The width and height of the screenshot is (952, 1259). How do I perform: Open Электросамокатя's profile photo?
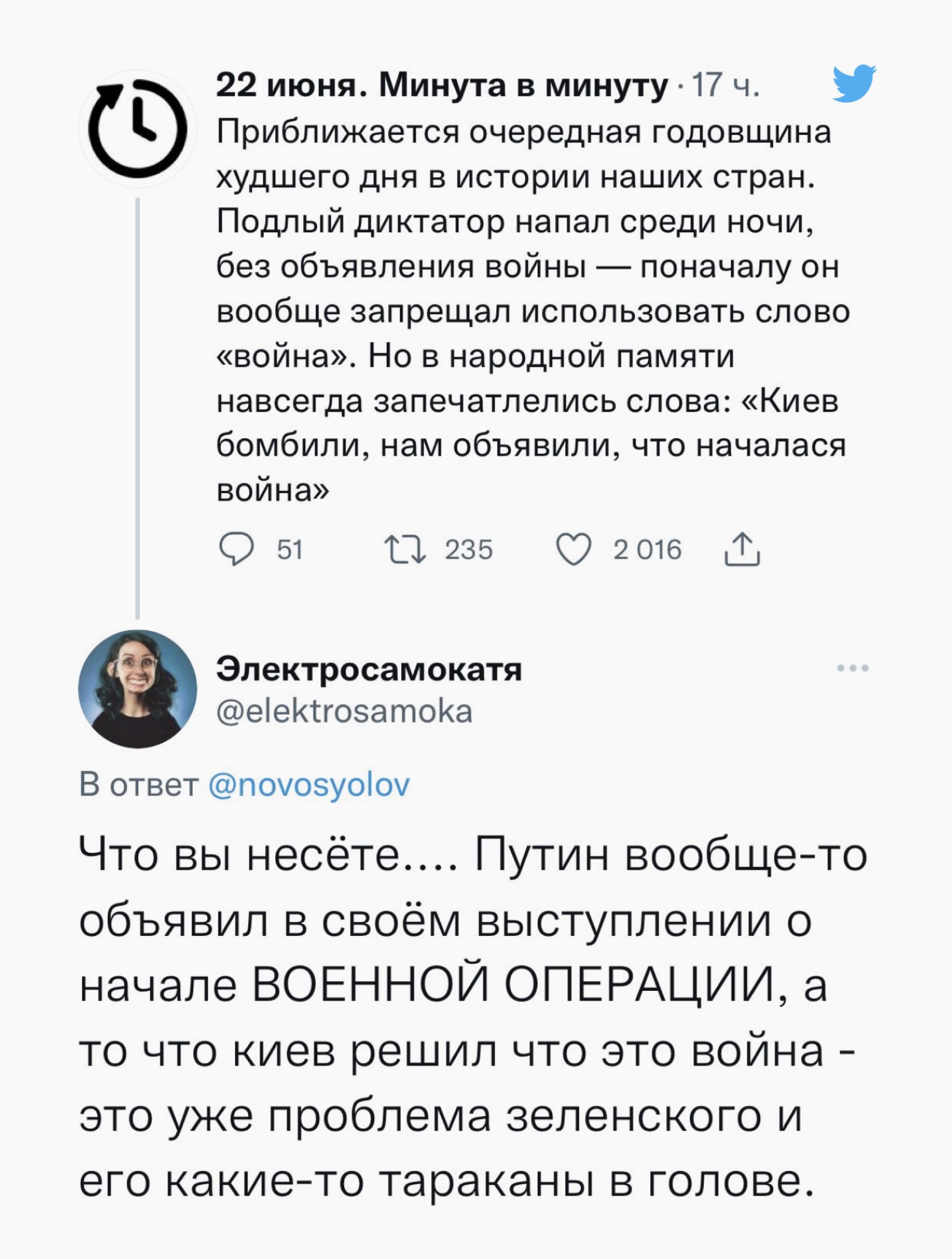tap(137, 689)
